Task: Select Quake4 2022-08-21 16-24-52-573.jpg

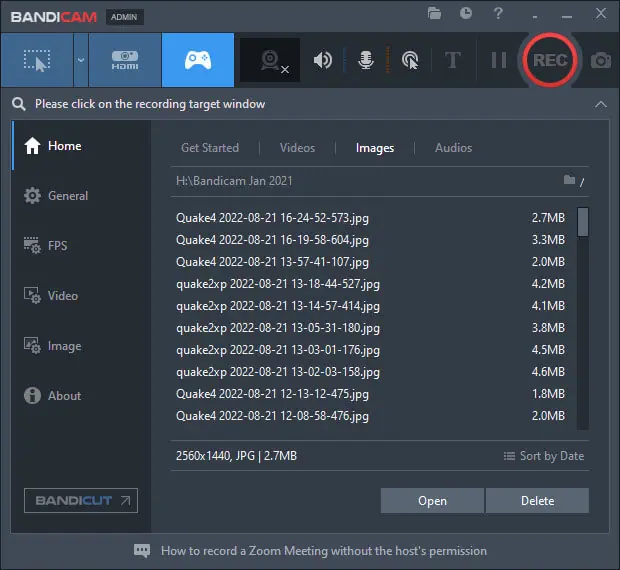Action: point(371,218)
